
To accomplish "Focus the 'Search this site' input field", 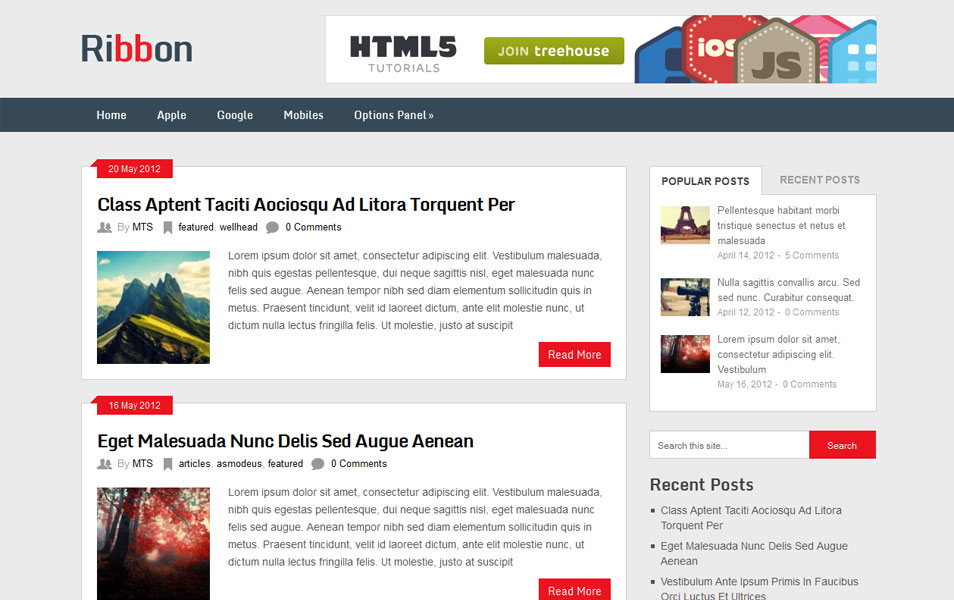I will [729, 445].
